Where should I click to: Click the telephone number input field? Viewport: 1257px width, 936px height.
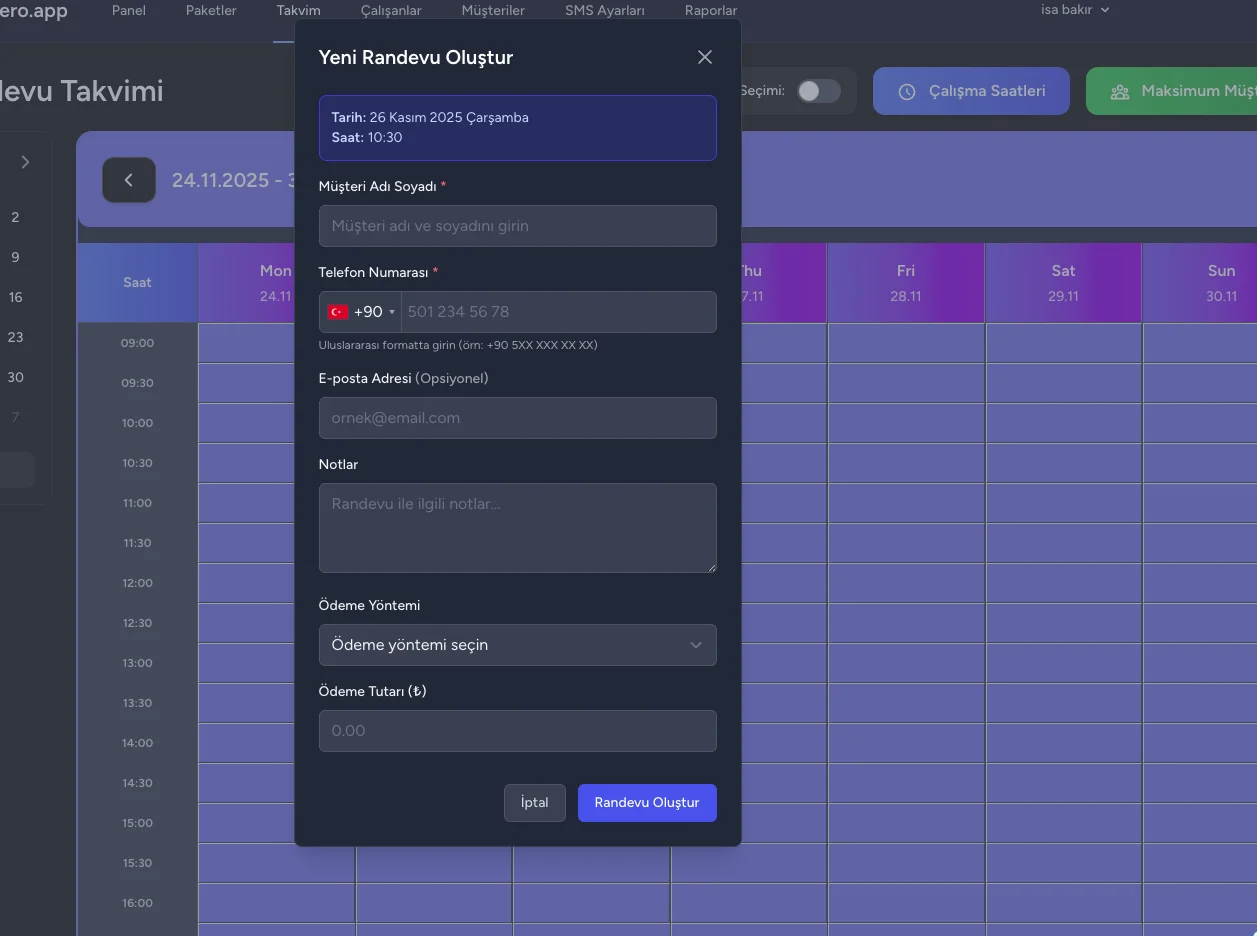pyautogui.click(x=558, y=312)
